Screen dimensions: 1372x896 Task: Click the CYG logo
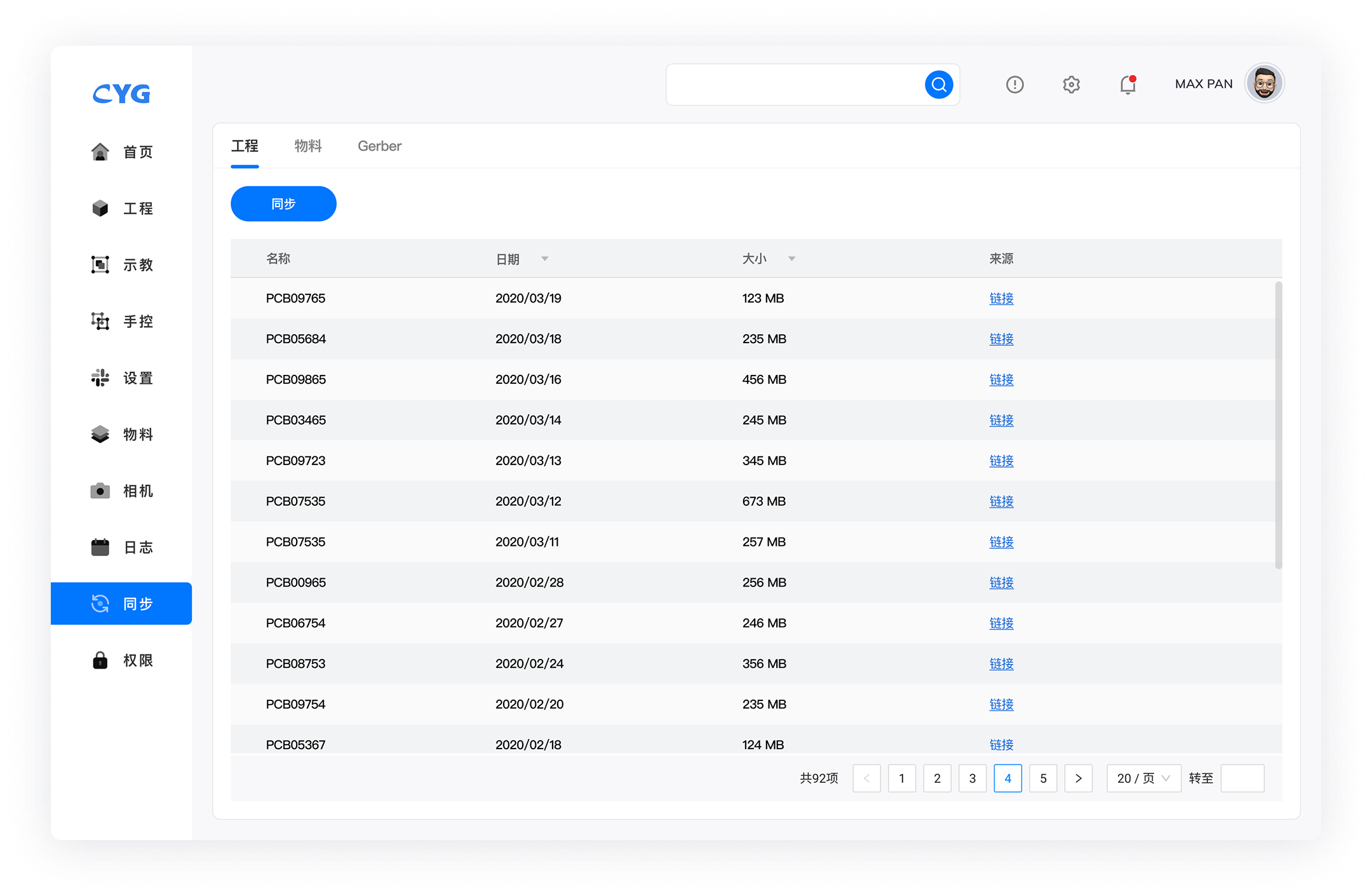pyautogui.click(x=121, y=93)
